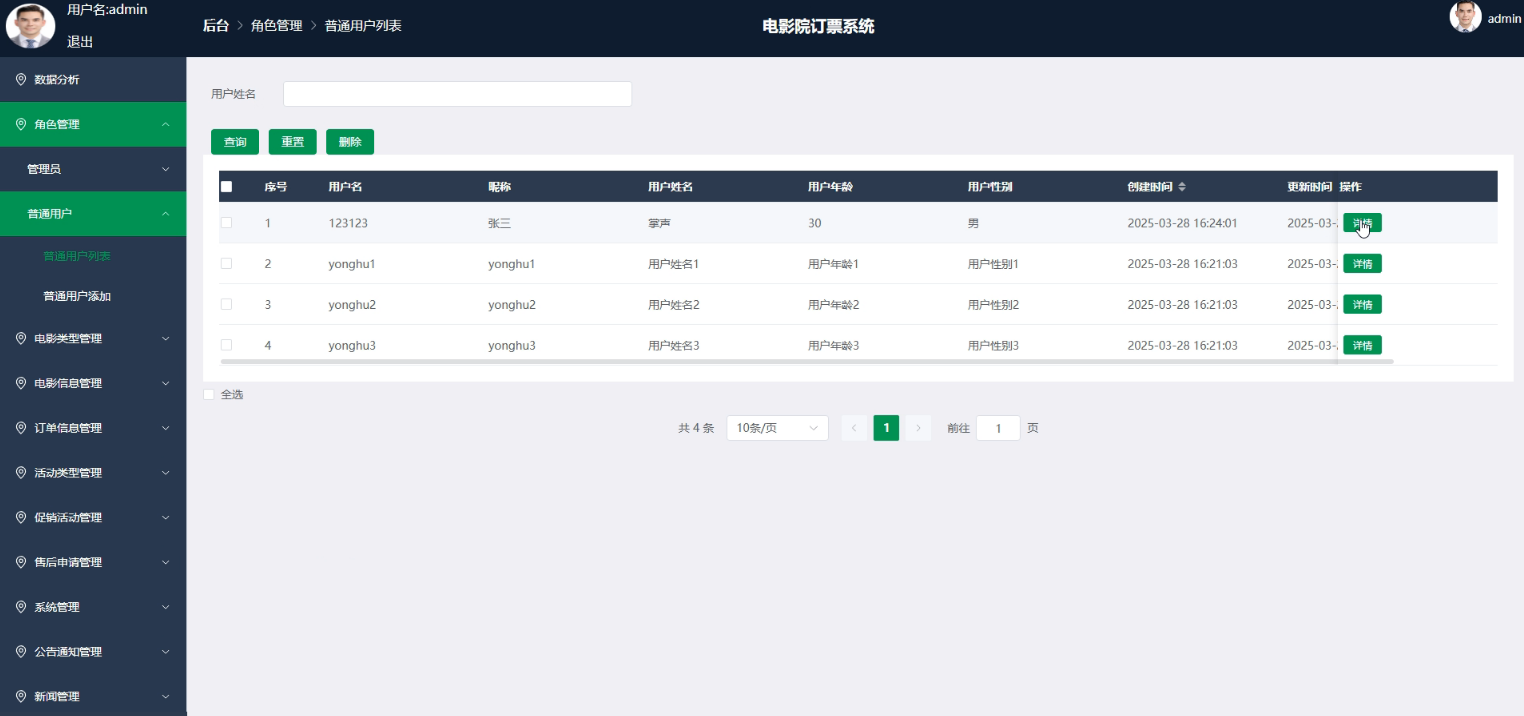Click the 2025-03-28 16:24:01 timestamp cell

tap(1182, 223)
